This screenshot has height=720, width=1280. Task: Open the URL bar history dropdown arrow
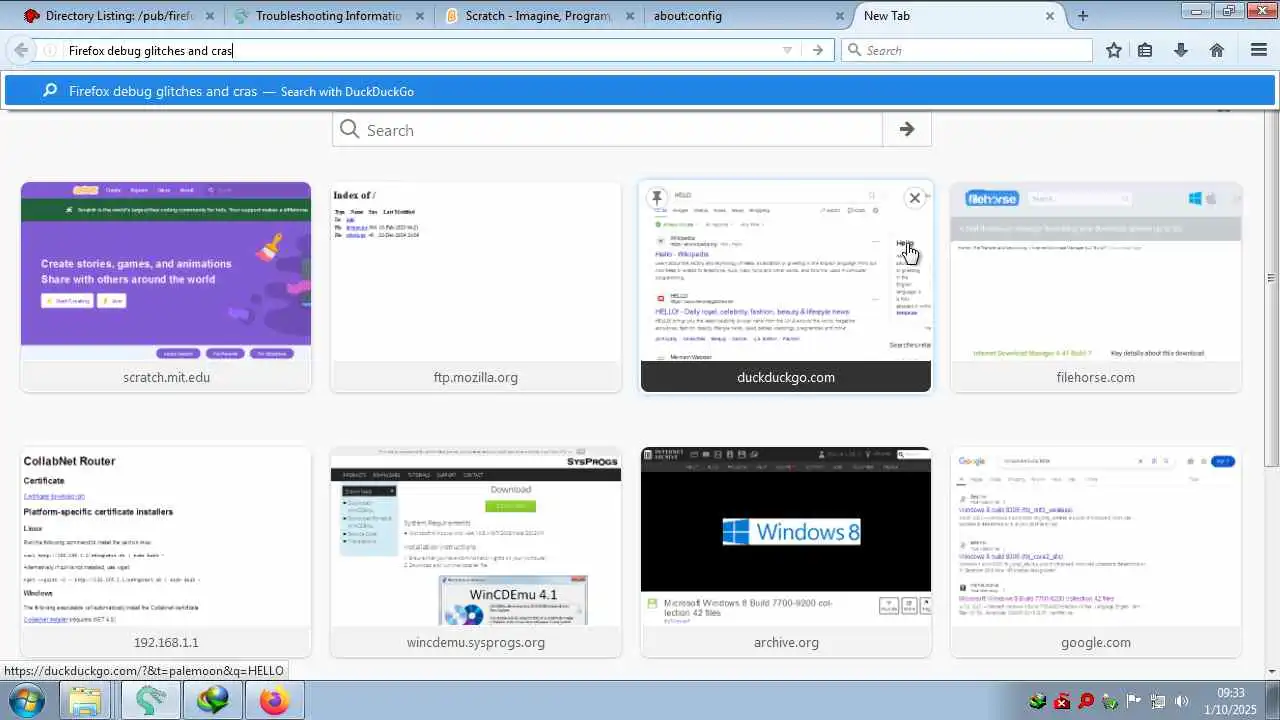pyautogui.click(x=787, y=50)
